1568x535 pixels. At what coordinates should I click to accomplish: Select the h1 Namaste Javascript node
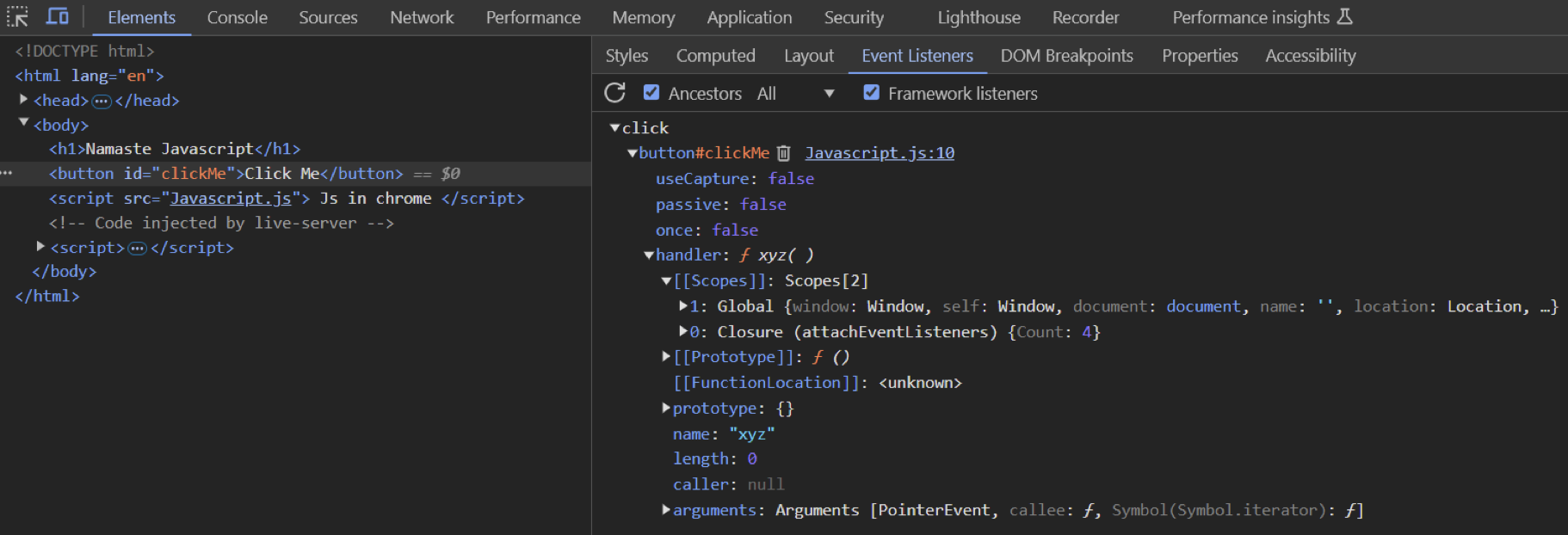click(175, 149)
